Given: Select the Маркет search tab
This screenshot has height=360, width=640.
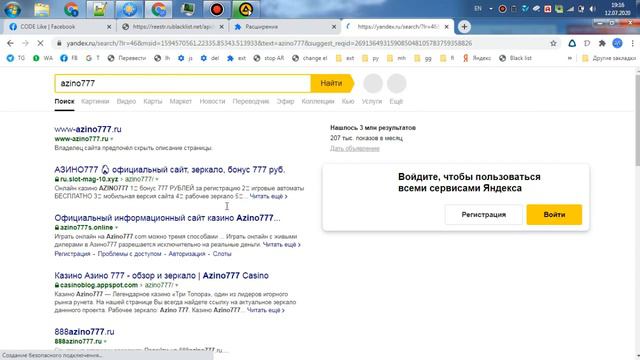Looking at the screenshot, I should [x=180, y=101].
